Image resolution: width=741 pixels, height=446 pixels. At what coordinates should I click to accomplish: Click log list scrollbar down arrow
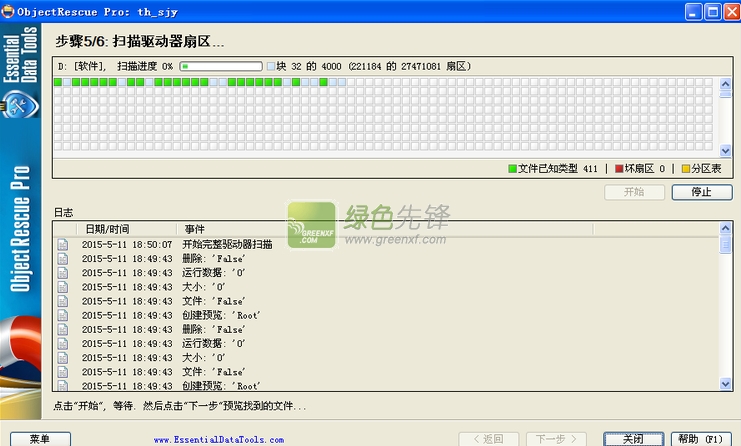(x=725, y=384)
